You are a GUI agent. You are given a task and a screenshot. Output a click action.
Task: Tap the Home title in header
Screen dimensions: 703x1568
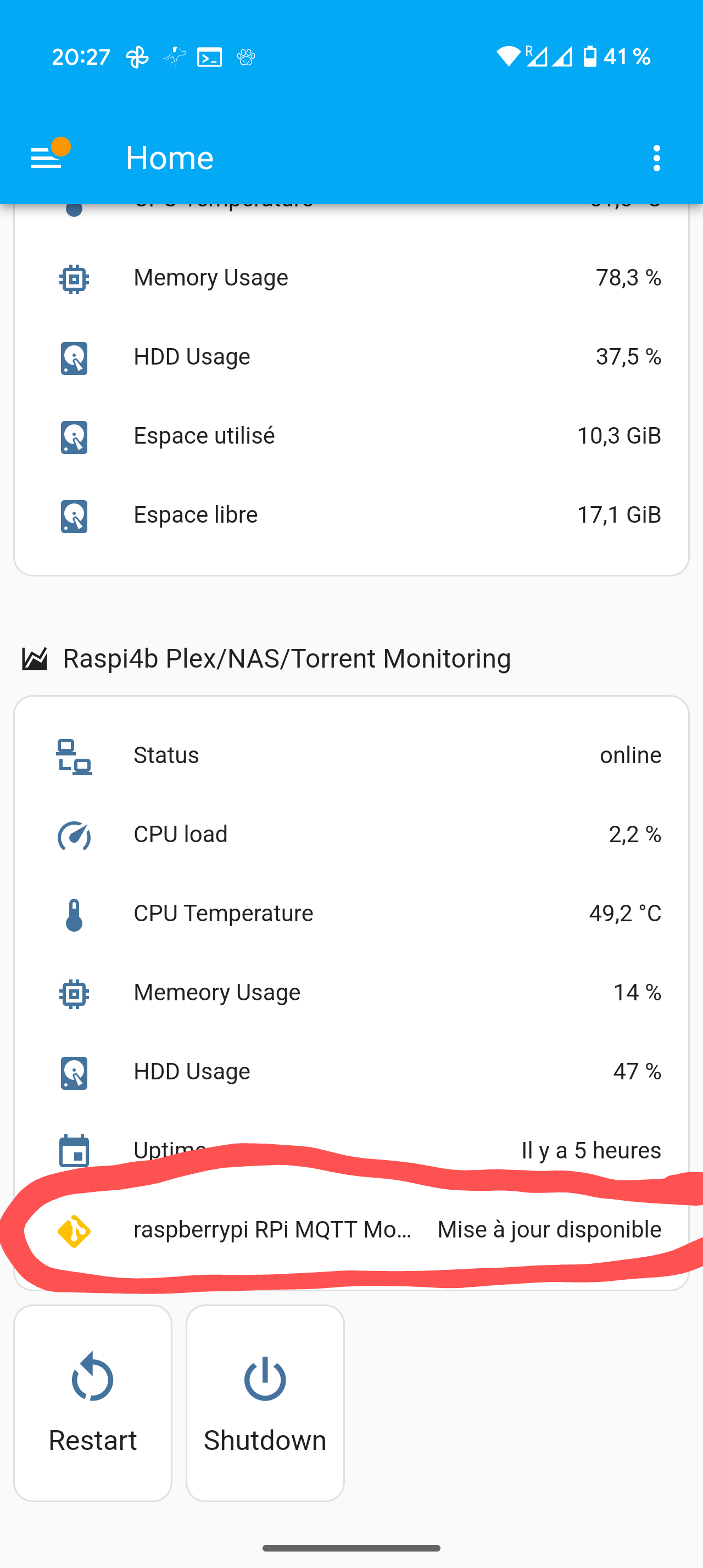tap(169, 158)
